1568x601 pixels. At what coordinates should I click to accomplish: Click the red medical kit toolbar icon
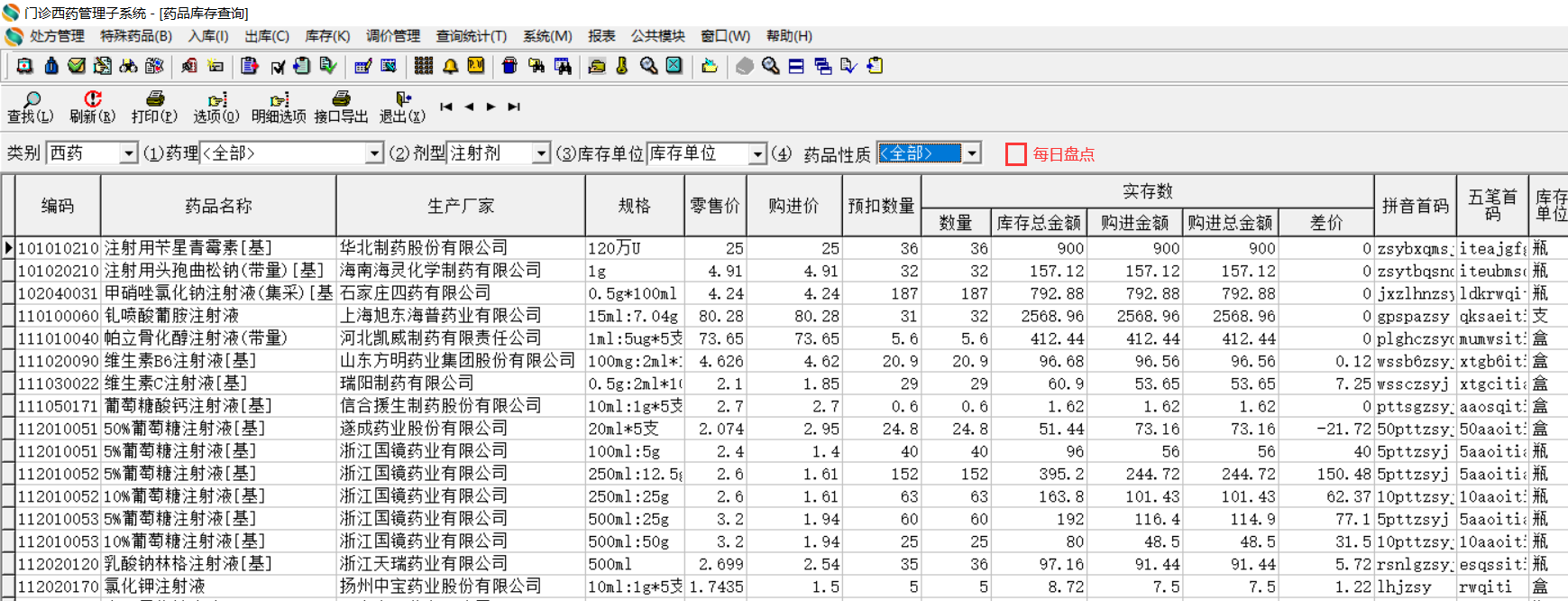coord(24,66)
